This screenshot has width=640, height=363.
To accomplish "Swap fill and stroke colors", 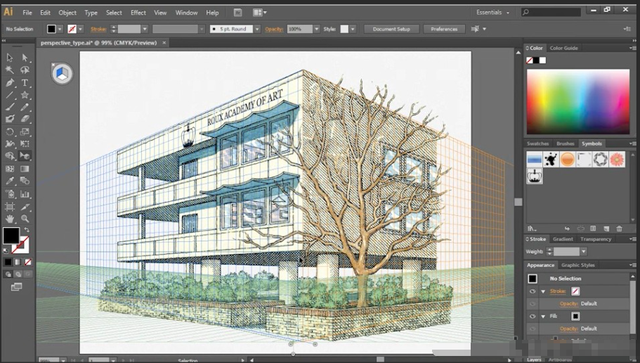I will pos(27,230).
